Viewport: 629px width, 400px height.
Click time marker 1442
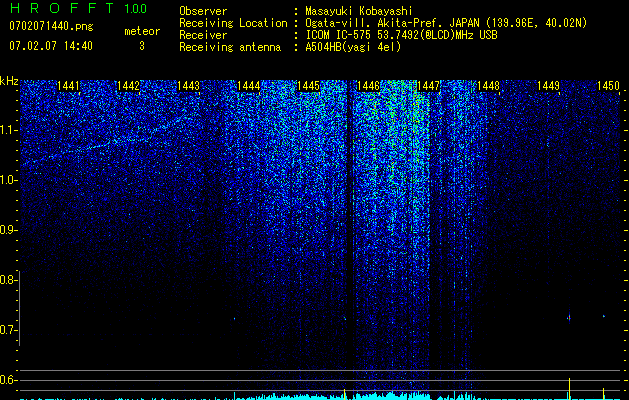pos(128,86)
